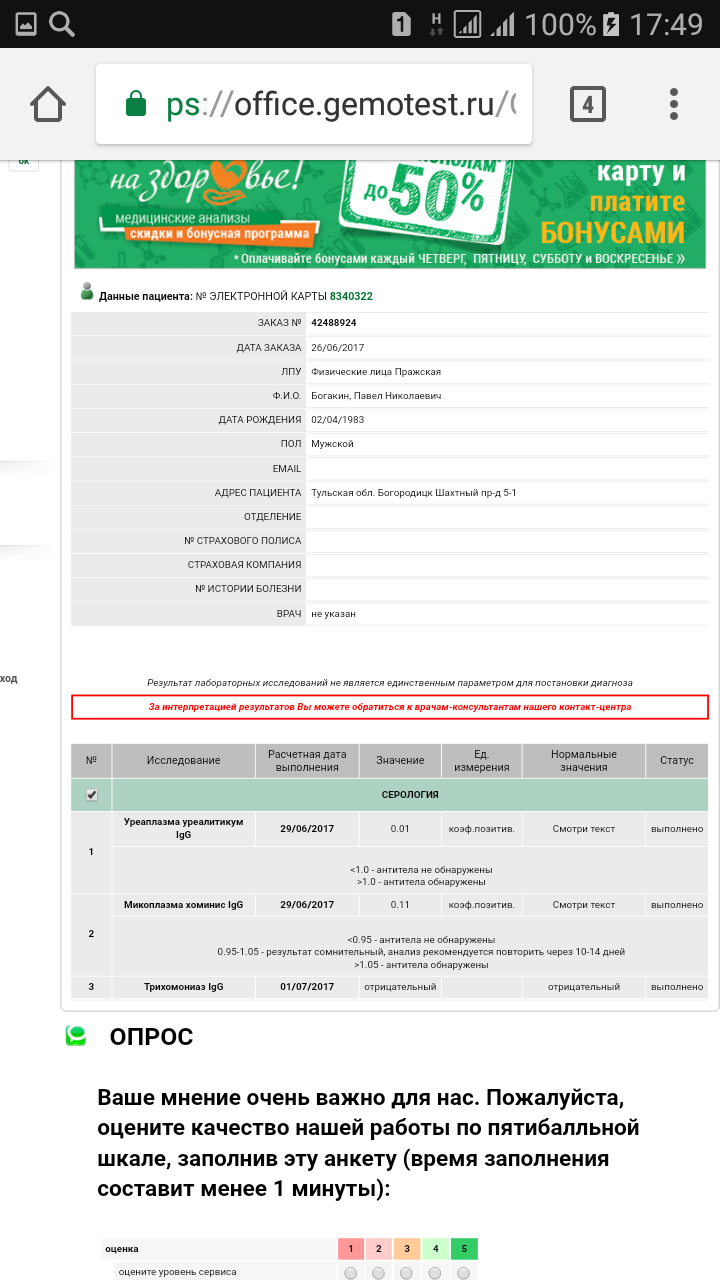This screenshot has width=720, height=1280.
Task: Toggle the СЕРОЛОГИЯ section checkbox
Action: 92,795
